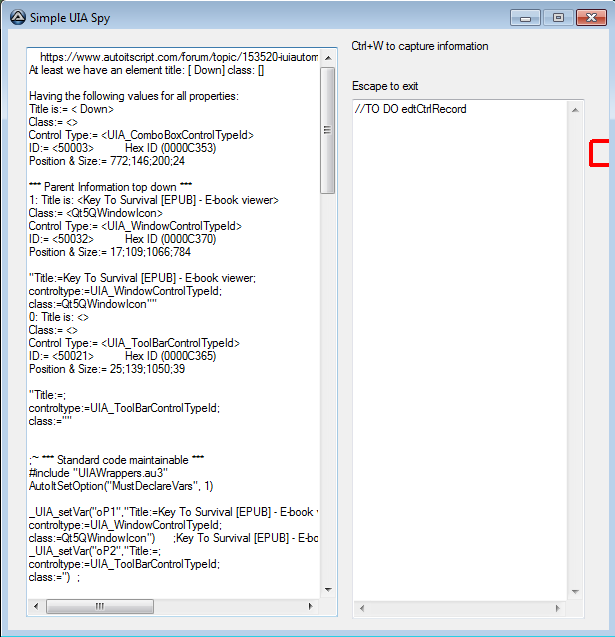The image size is (615, 637).
Task: Click down arrow of left pane scrollbar
Action: point(328,589)
